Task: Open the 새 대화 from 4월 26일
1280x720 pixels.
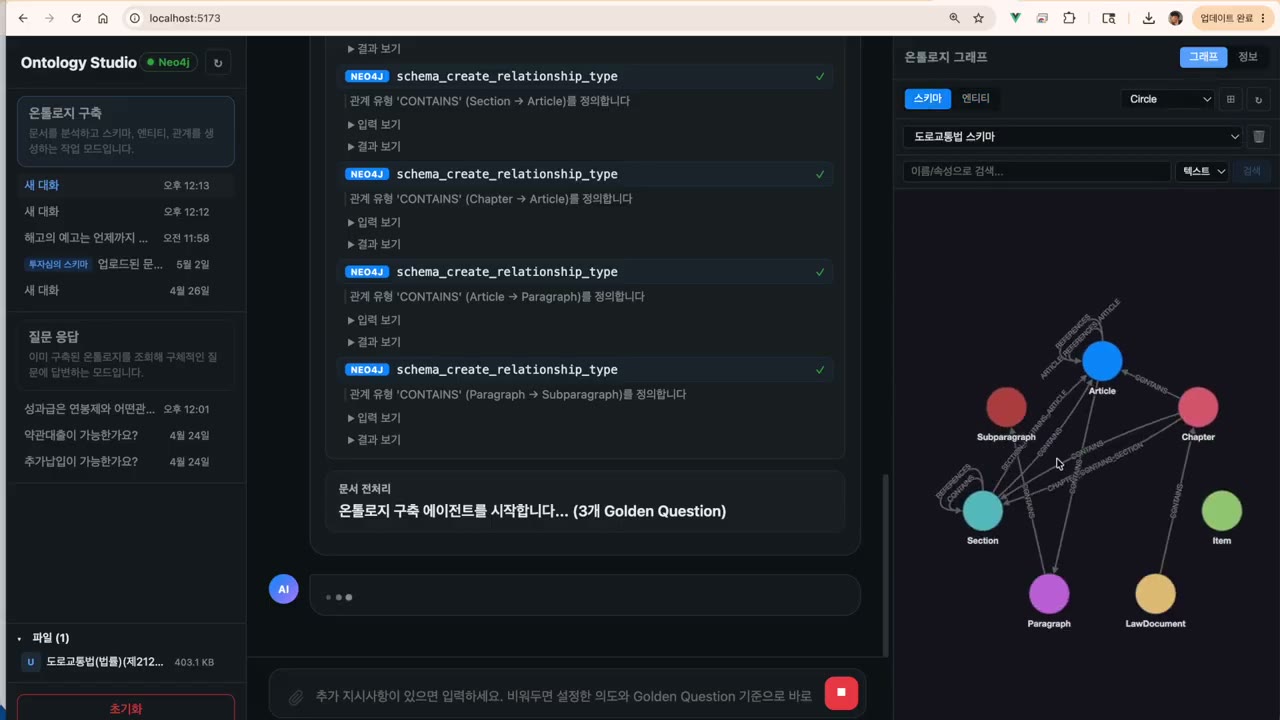Action: 126,290
